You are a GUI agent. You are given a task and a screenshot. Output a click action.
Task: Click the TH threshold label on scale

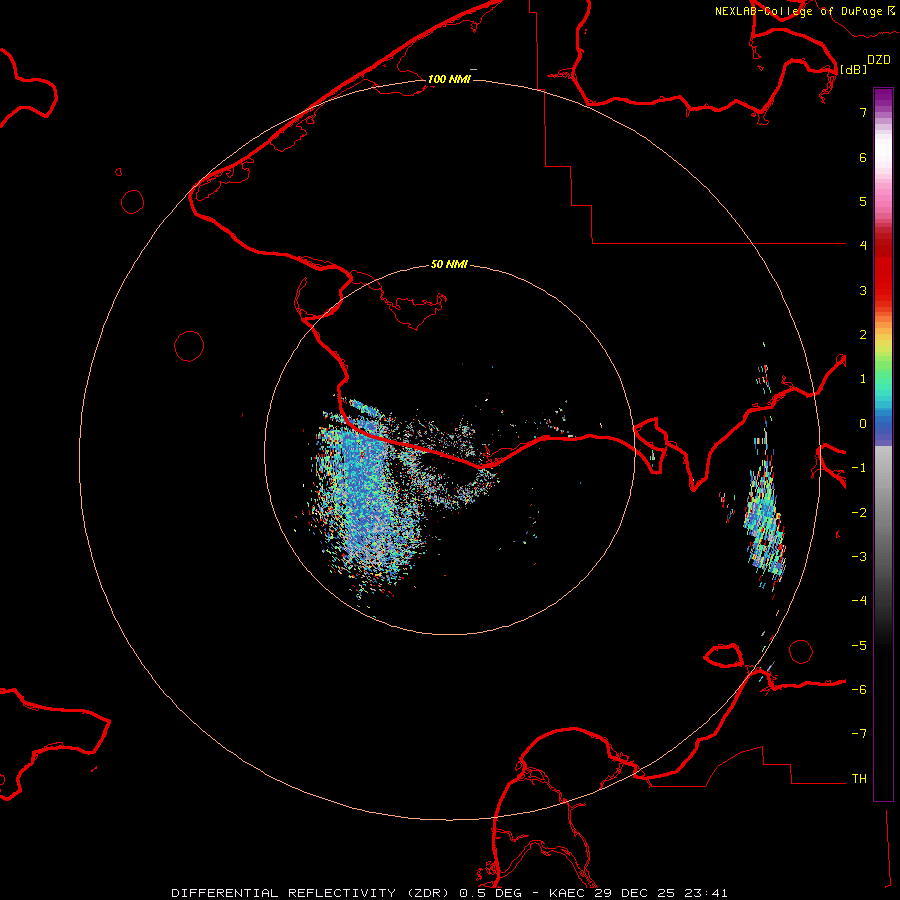pyautogui.click(x=859, y=779)
